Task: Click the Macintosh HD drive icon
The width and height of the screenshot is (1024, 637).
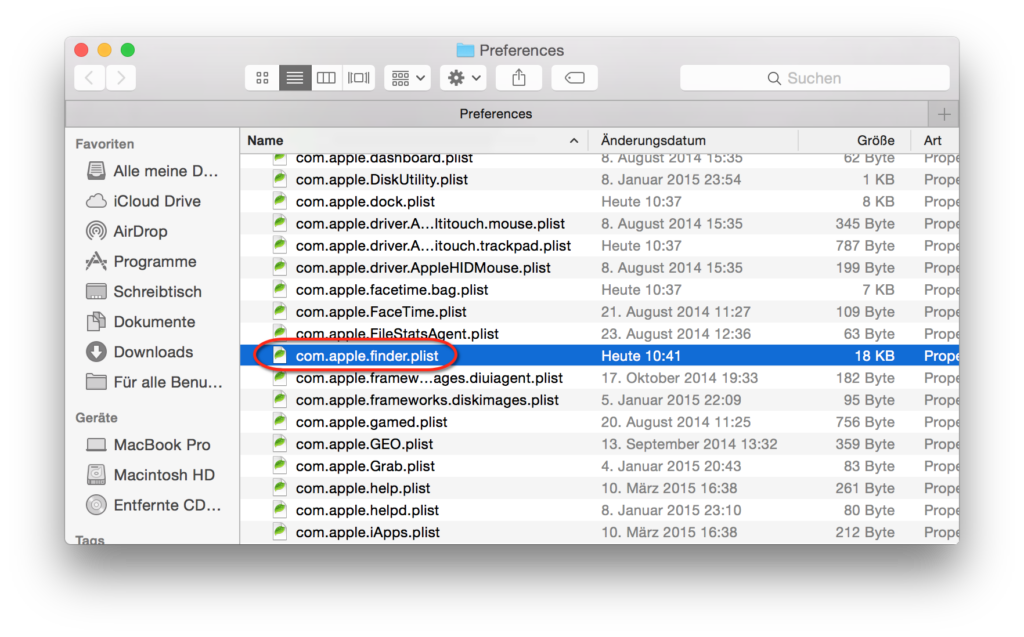Action: [x=96, y=475]
